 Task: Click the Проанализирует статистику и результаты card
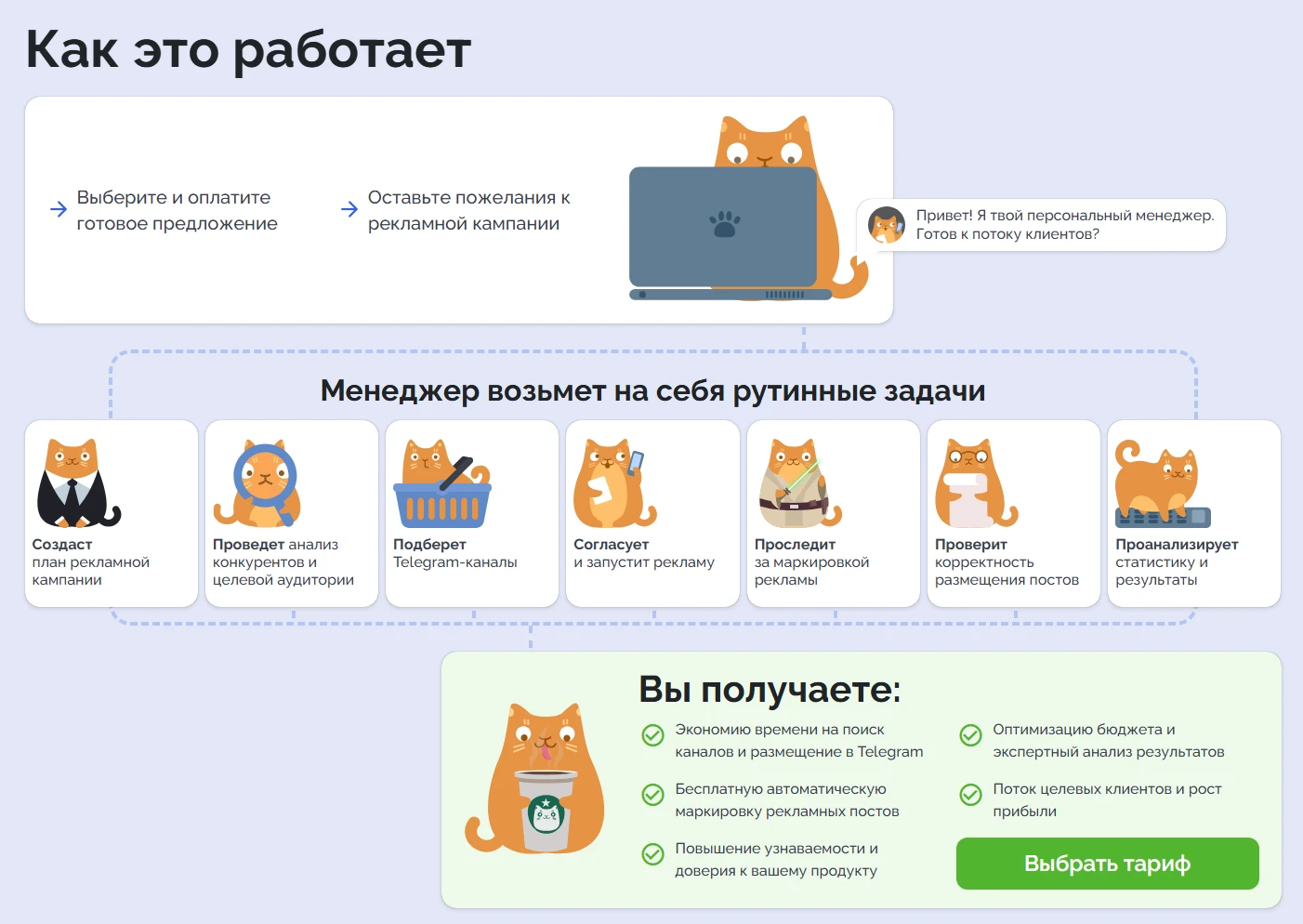(x=1194, y=513)
